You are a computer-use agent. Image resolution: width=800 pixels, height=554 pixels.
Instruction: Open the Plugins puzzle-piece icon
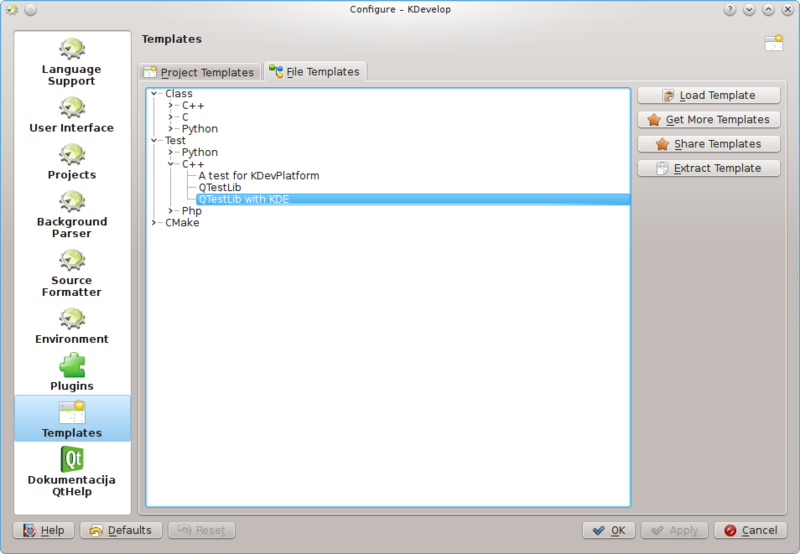tap(72, 366)
